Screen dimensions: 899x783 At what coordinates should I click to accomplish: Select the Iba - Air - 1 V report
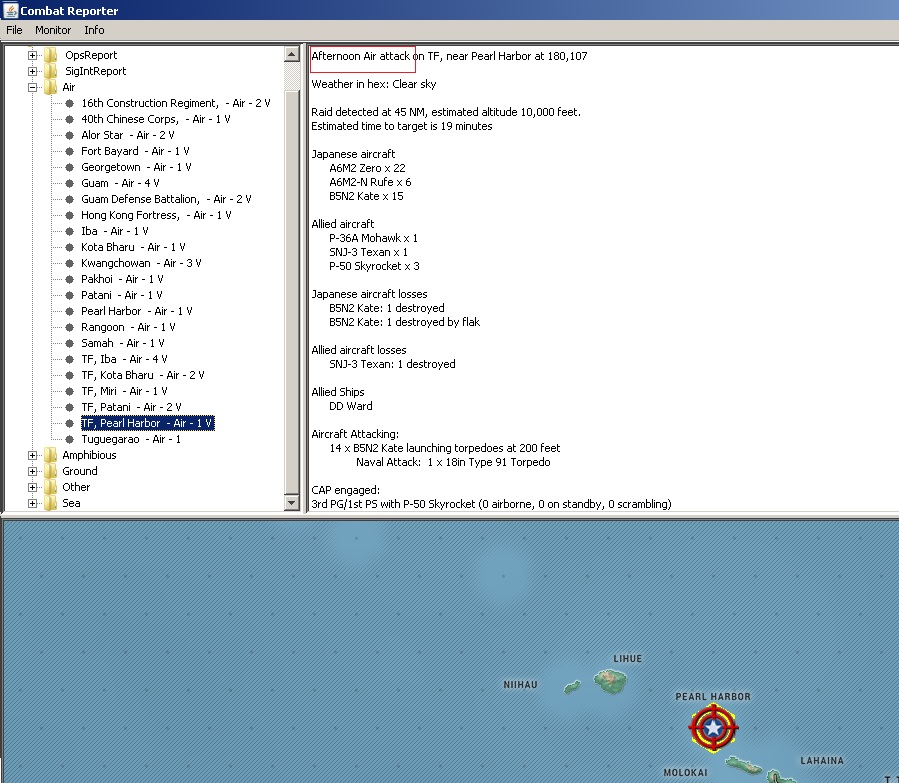click(x=115, y=232)
